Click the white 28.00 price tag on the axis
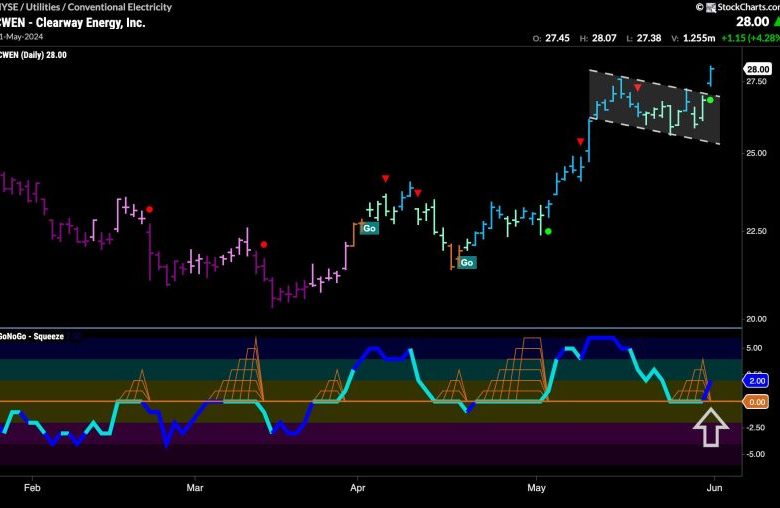Screen dimensions: 780x508 [x=758, y=69]
